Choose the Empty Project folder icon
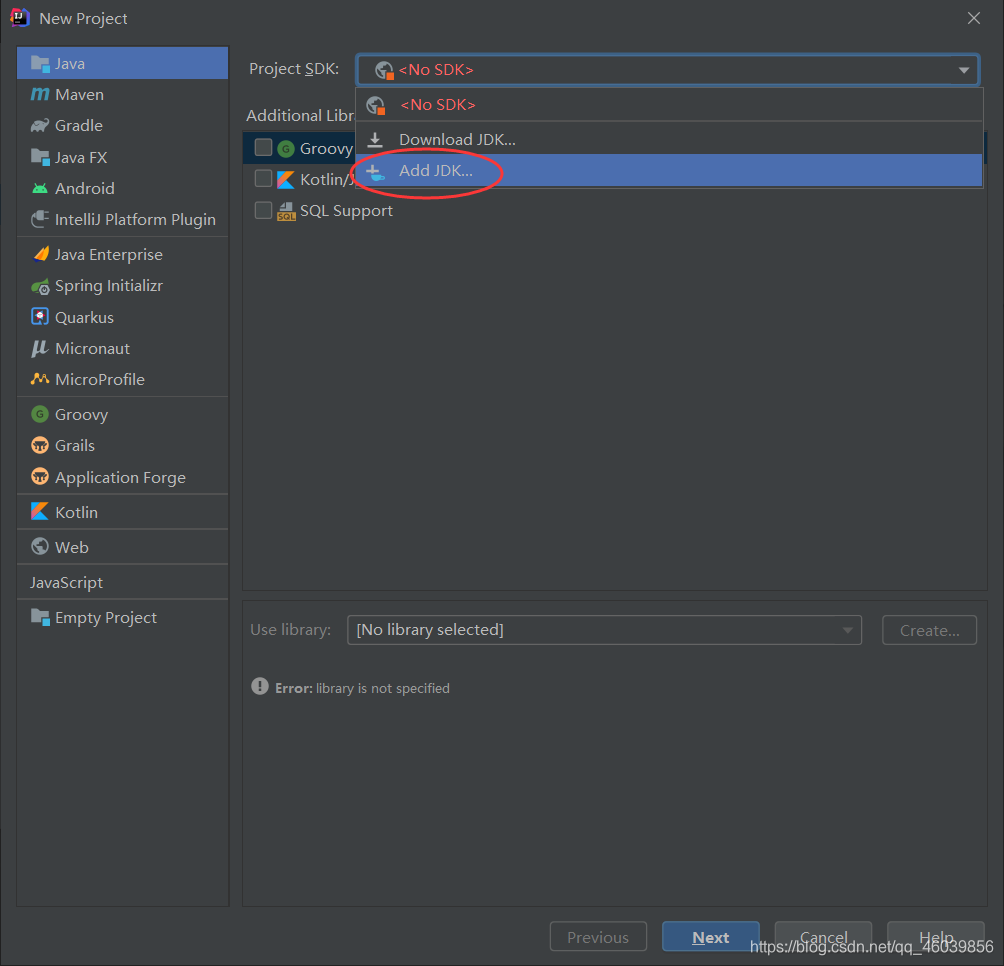This screenshot has height=966, width=1004. click(40, 617)
